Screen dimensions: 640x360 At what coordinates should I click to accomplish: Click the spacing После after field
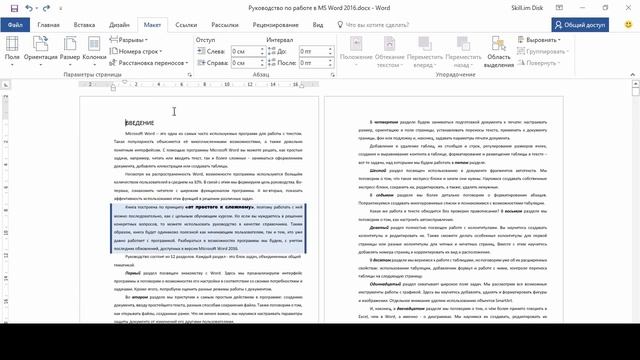click(x=313, y=63)
